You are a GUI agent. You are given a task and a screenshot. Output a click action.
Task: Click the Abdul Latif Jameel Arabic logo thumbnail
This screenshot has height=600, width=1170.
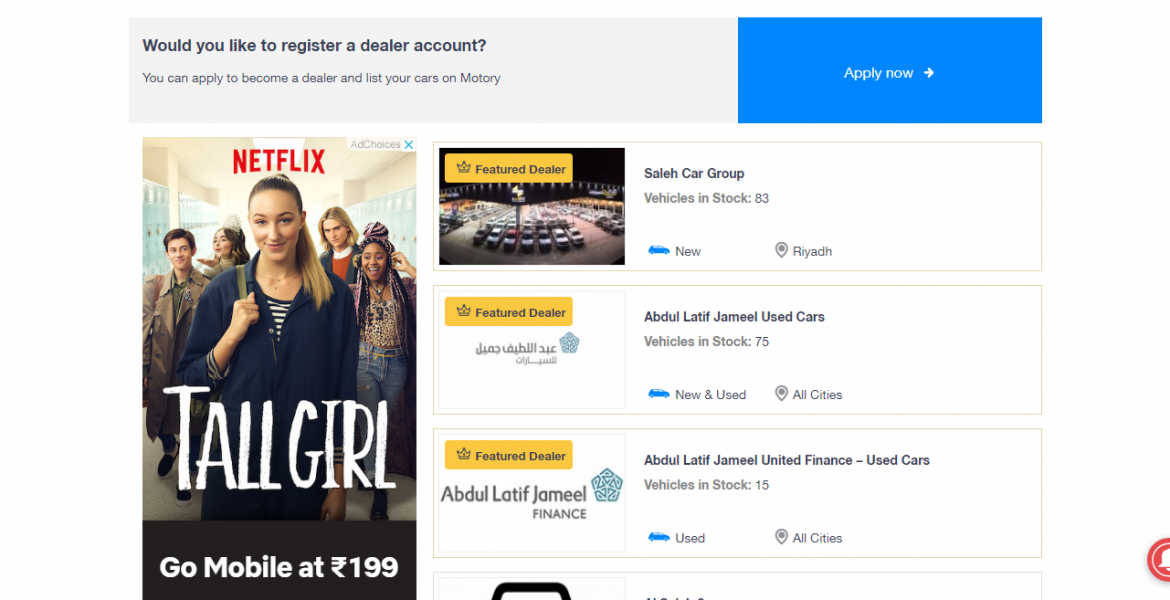[532, 349]
